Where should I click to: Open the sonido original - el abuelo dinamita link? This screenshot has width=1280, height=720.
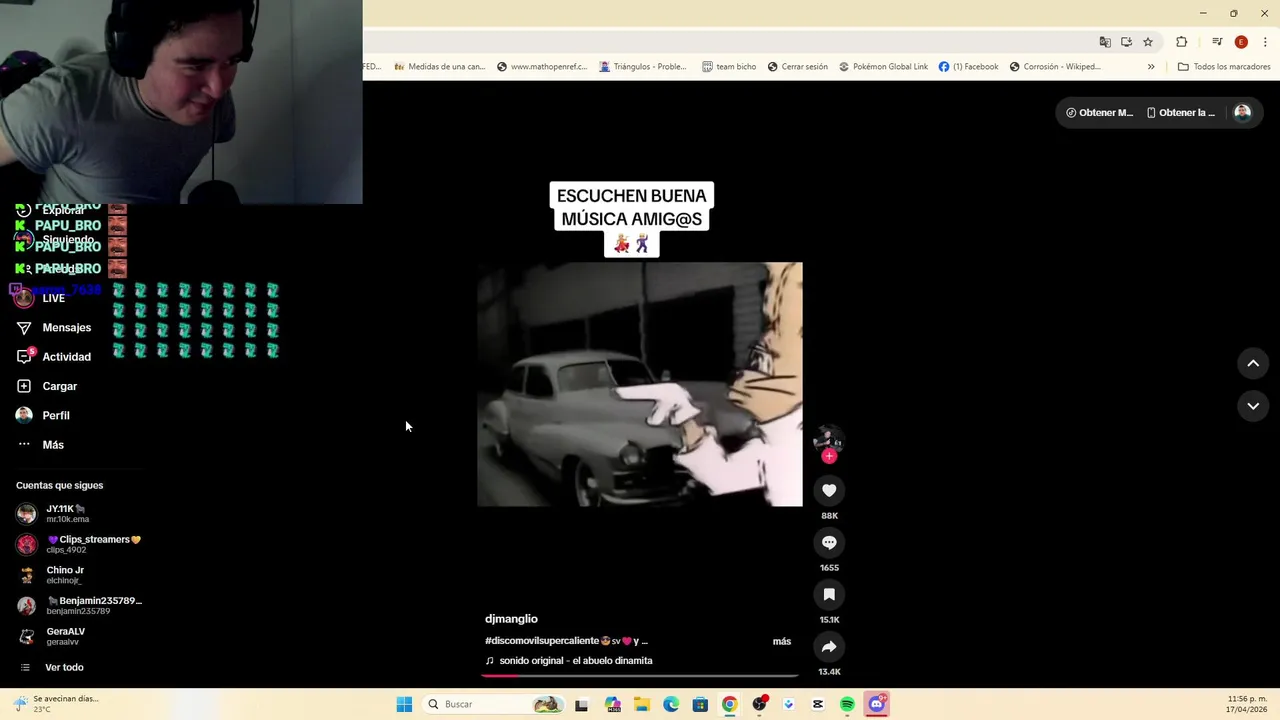coord(569,661)
